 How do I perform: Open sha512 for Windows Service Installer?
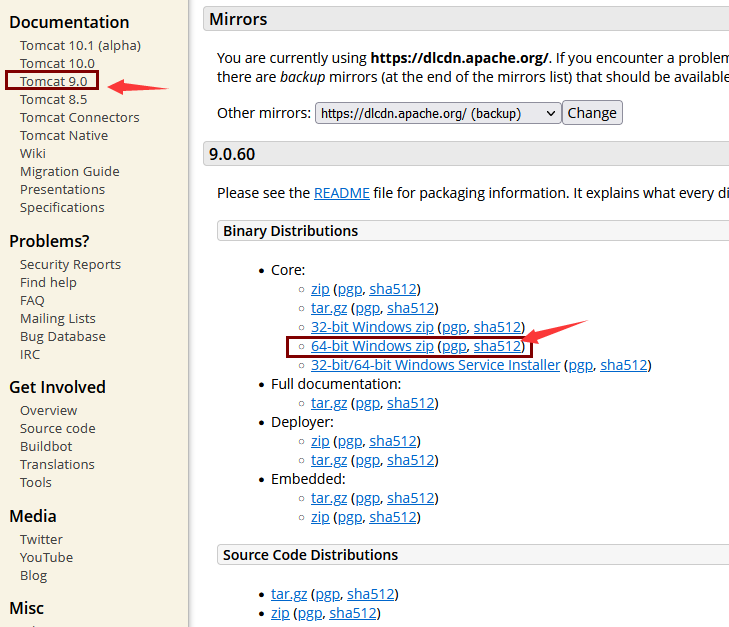tap(624, 365)
